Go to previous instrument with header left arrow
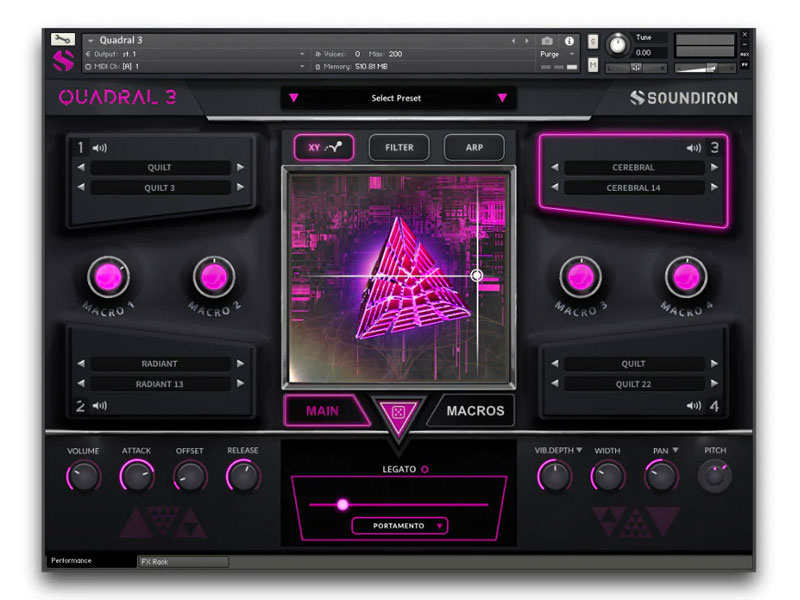Viewport: 800px width, 600px height. tap(514, 41)
